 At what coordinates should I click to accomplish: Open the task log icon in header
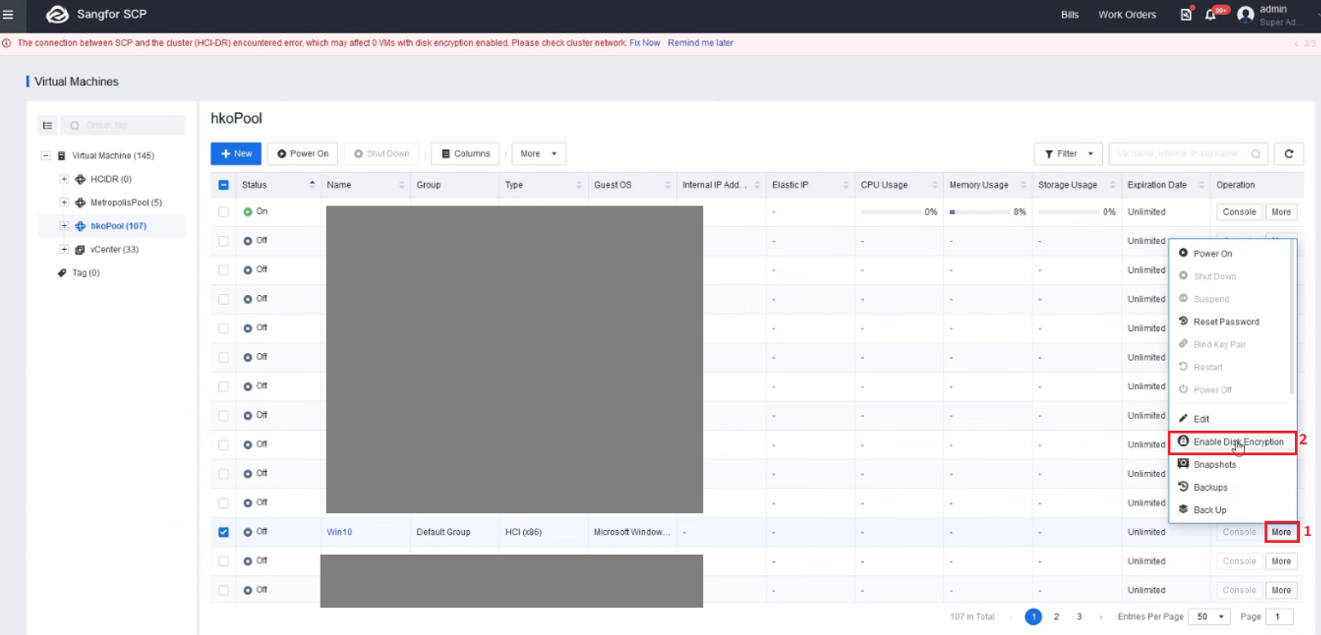point(1186,14)
